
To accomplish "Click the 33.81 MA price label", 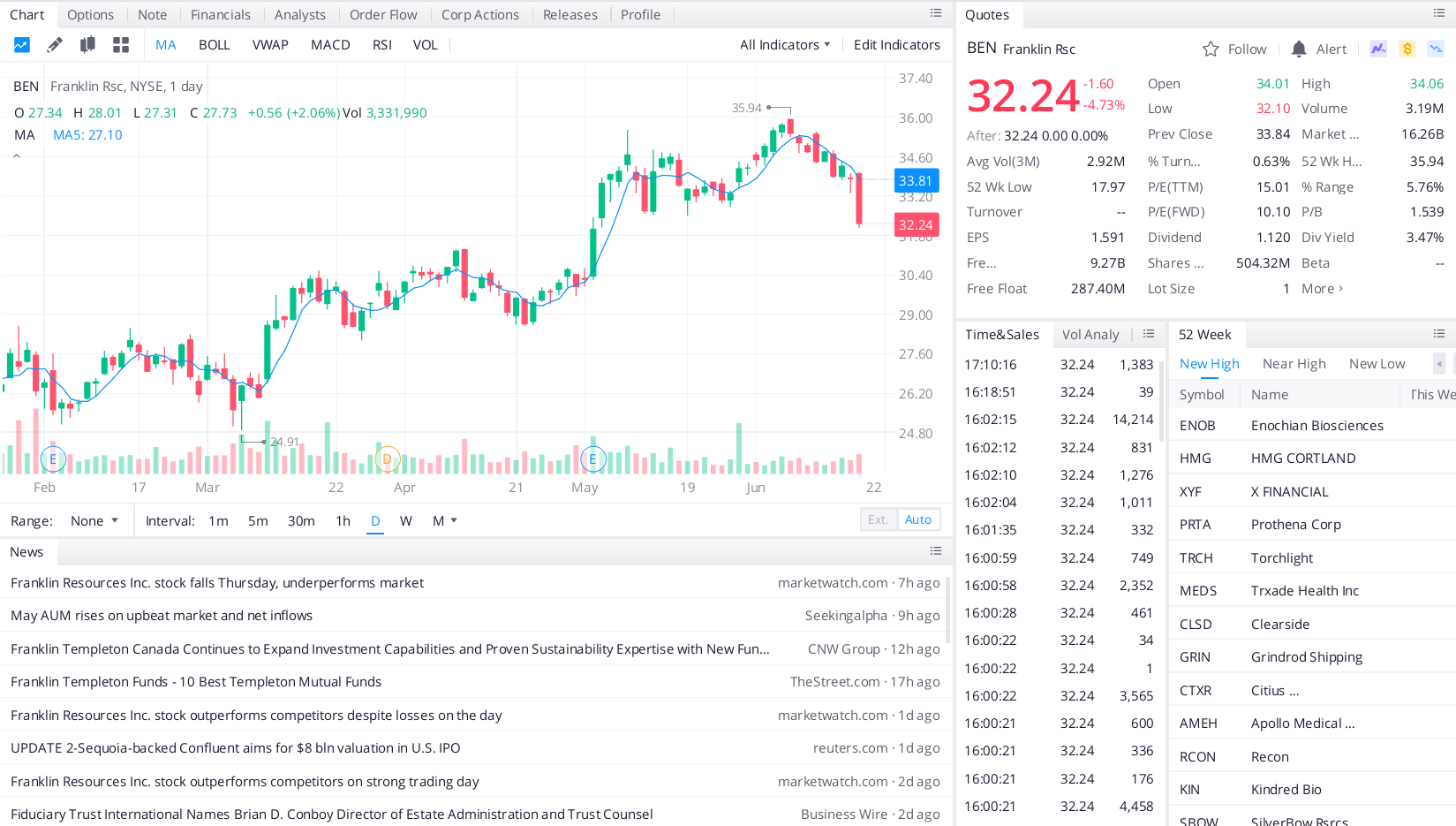I will 916,181.
